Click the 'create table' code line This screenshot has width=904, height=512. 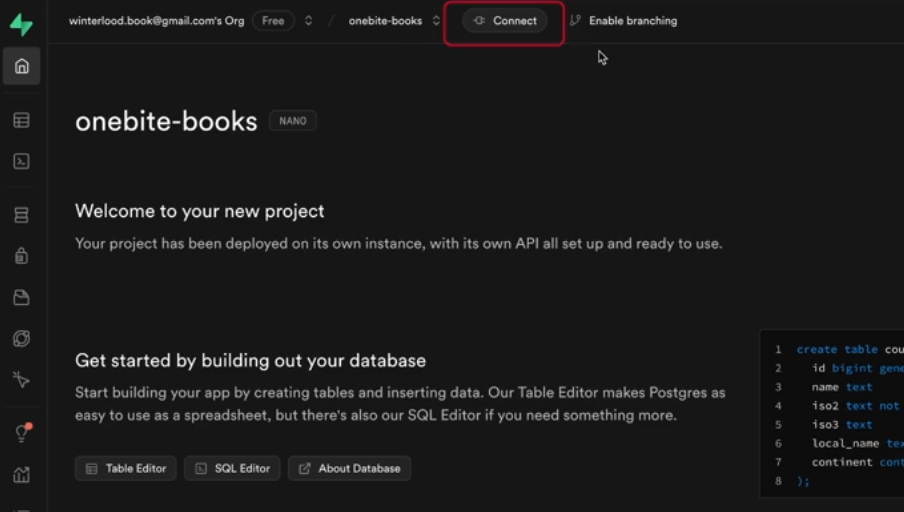[850, 349]
